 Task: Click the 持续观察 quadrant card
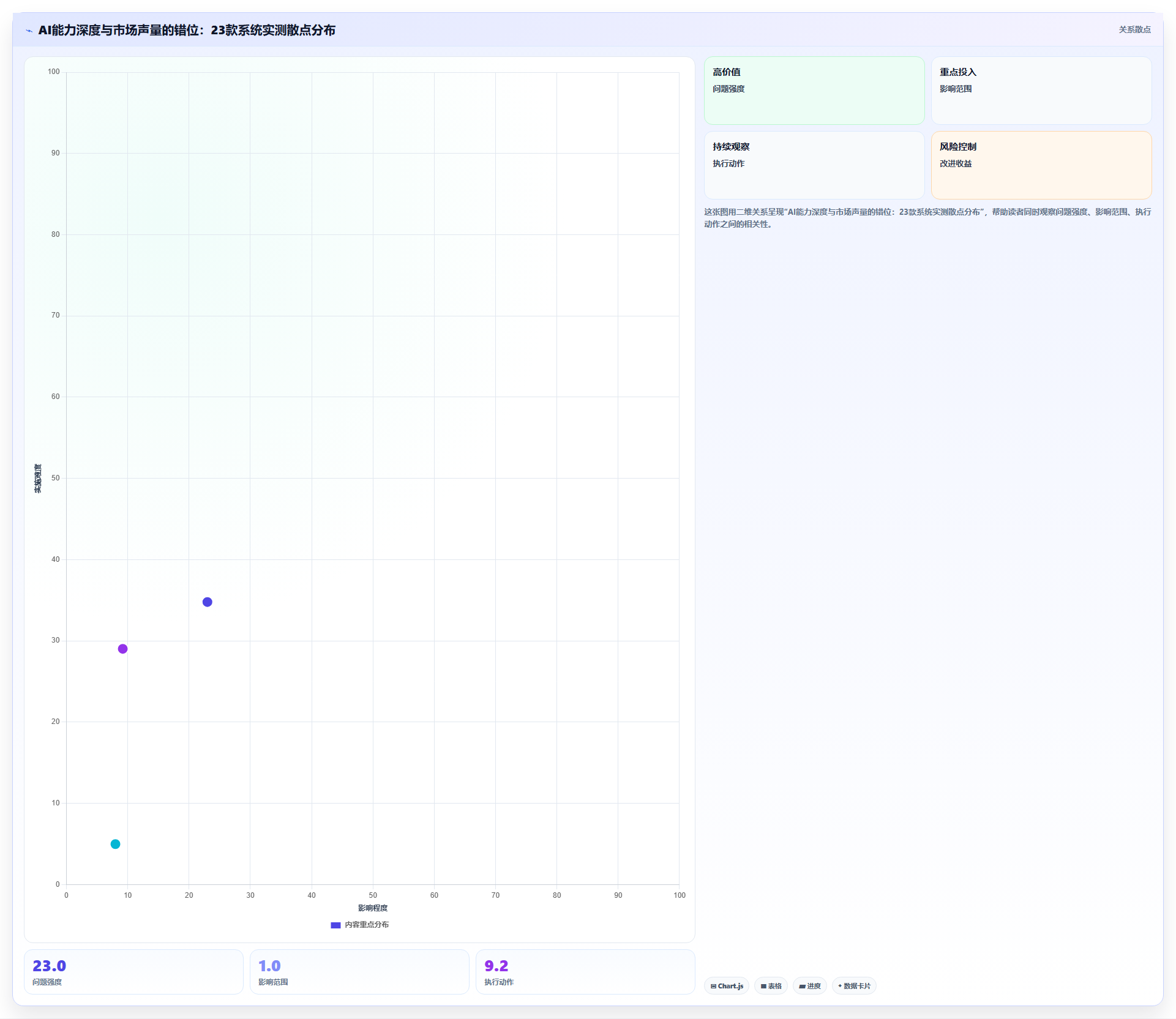click(814, 165)
